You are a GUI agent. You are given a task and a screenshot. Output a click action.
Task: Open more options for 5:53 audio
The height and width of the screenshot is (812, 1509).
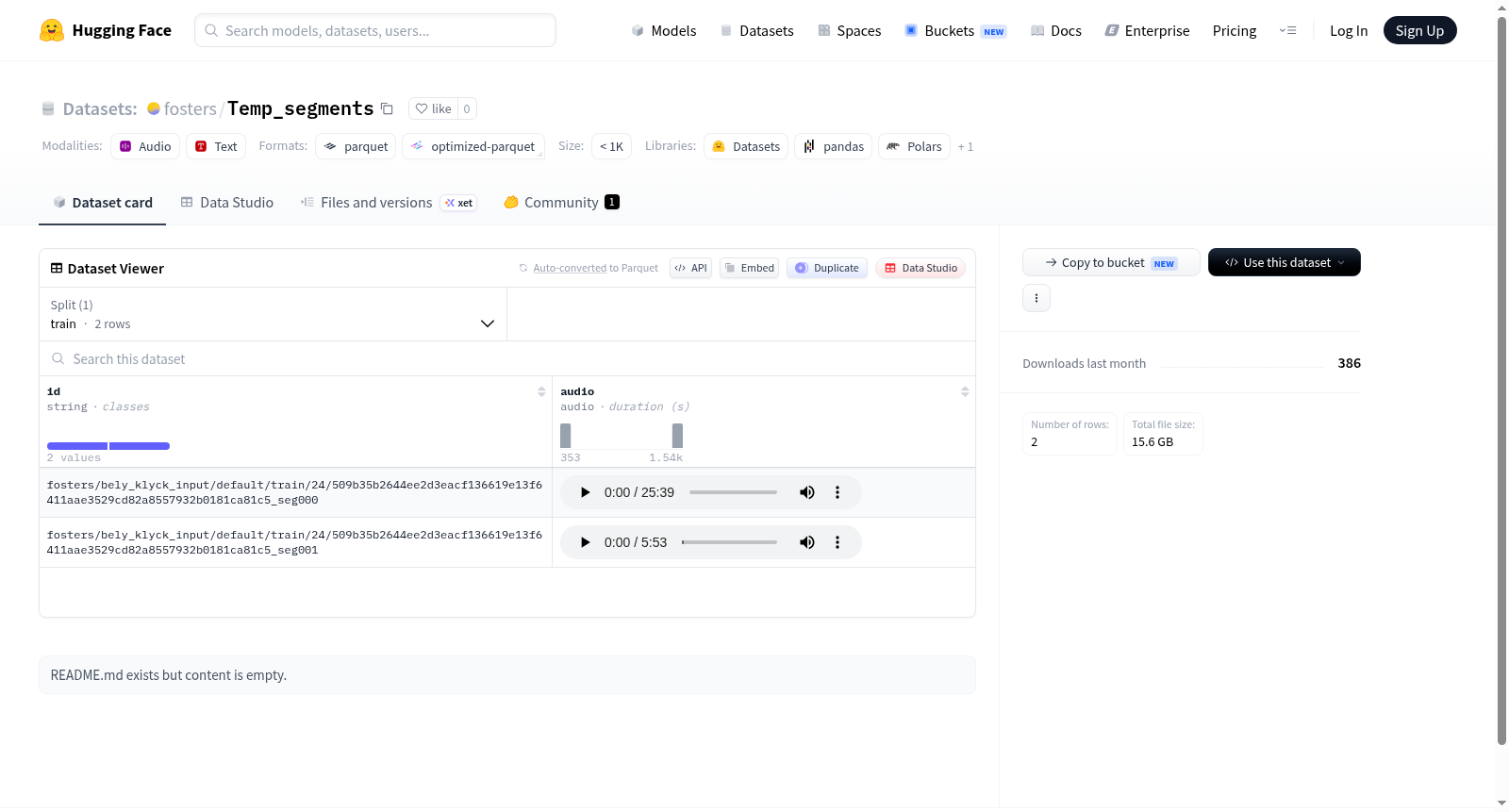[837, 542]
